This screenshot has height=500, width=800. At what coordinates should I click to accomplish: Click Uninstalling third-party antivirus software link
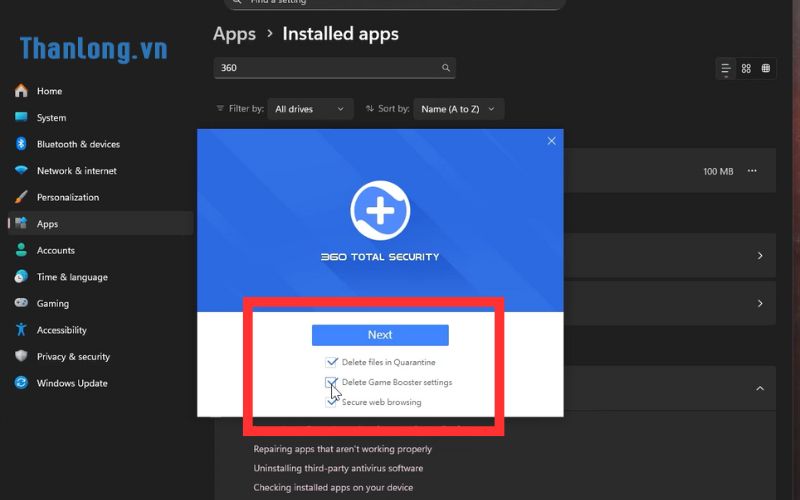click(338, 468)
